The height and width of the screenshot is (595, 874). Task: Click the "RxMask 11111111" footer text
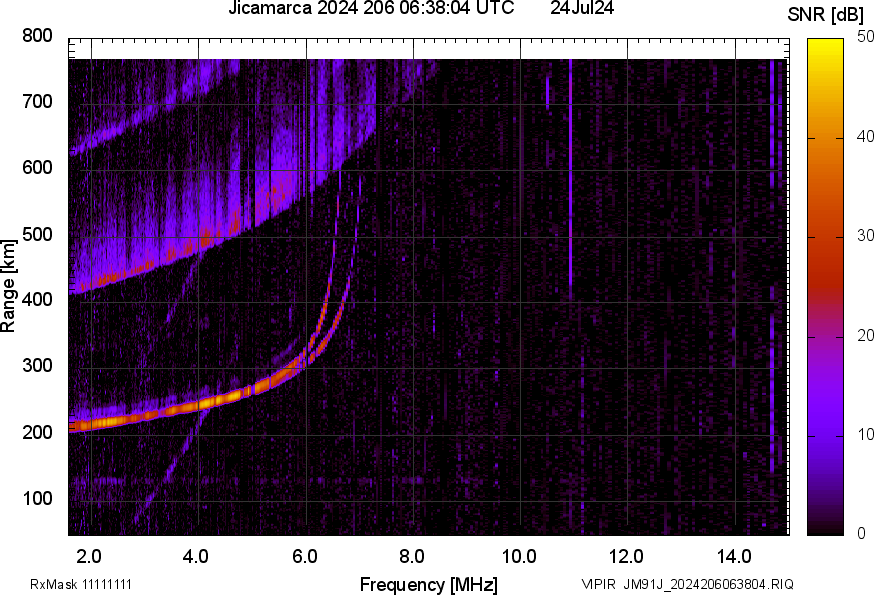click(x=81, y=584)
